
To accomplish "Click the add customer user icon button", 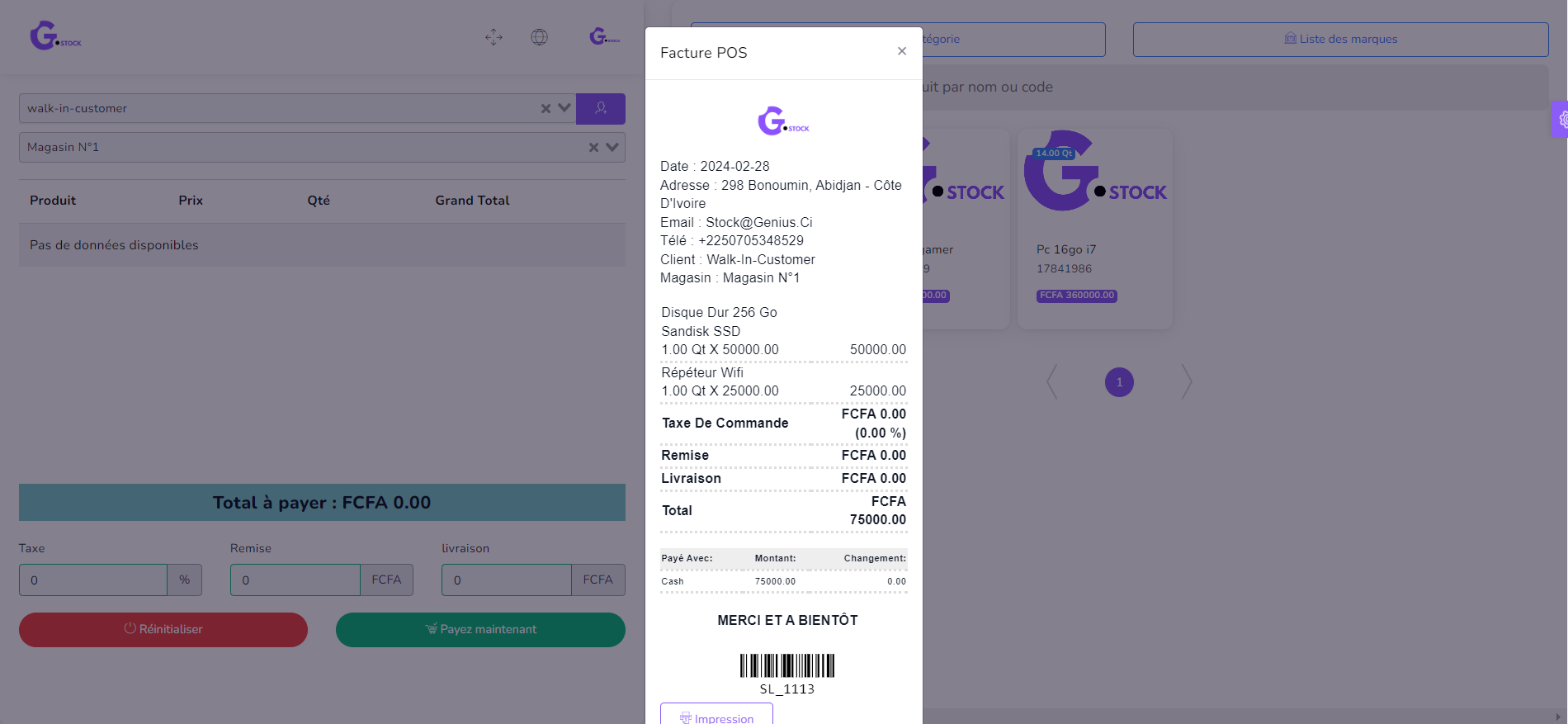I will (600, 108).
